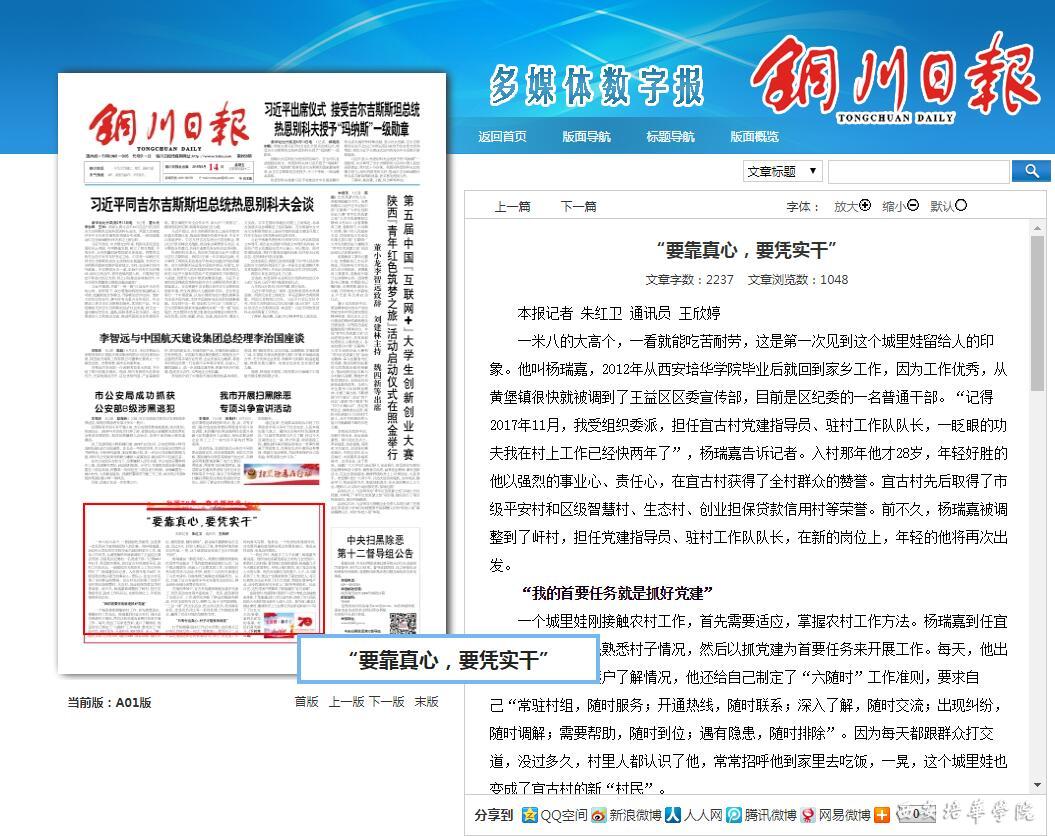
Task: Click scrollbar down arrow in article pane
Action: pos(1037,785)
